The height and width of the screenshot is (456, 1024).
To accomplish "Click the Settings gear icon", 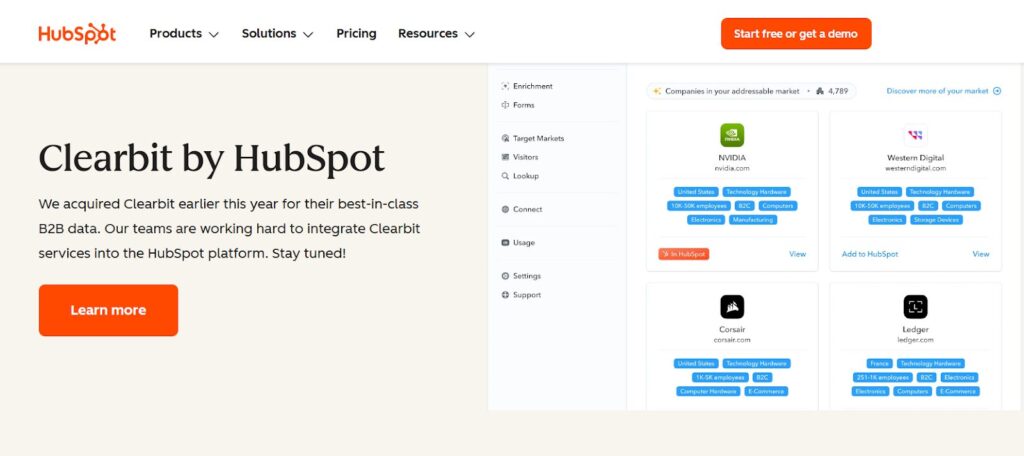I will pyautogui.click(x=505, y=276).
